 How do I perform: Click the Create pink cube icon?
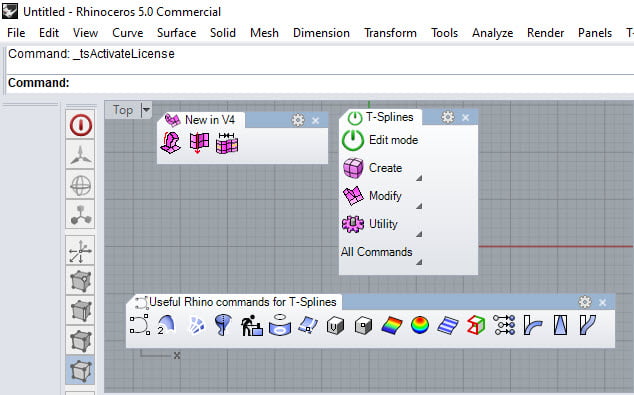[x=353, y=168]
